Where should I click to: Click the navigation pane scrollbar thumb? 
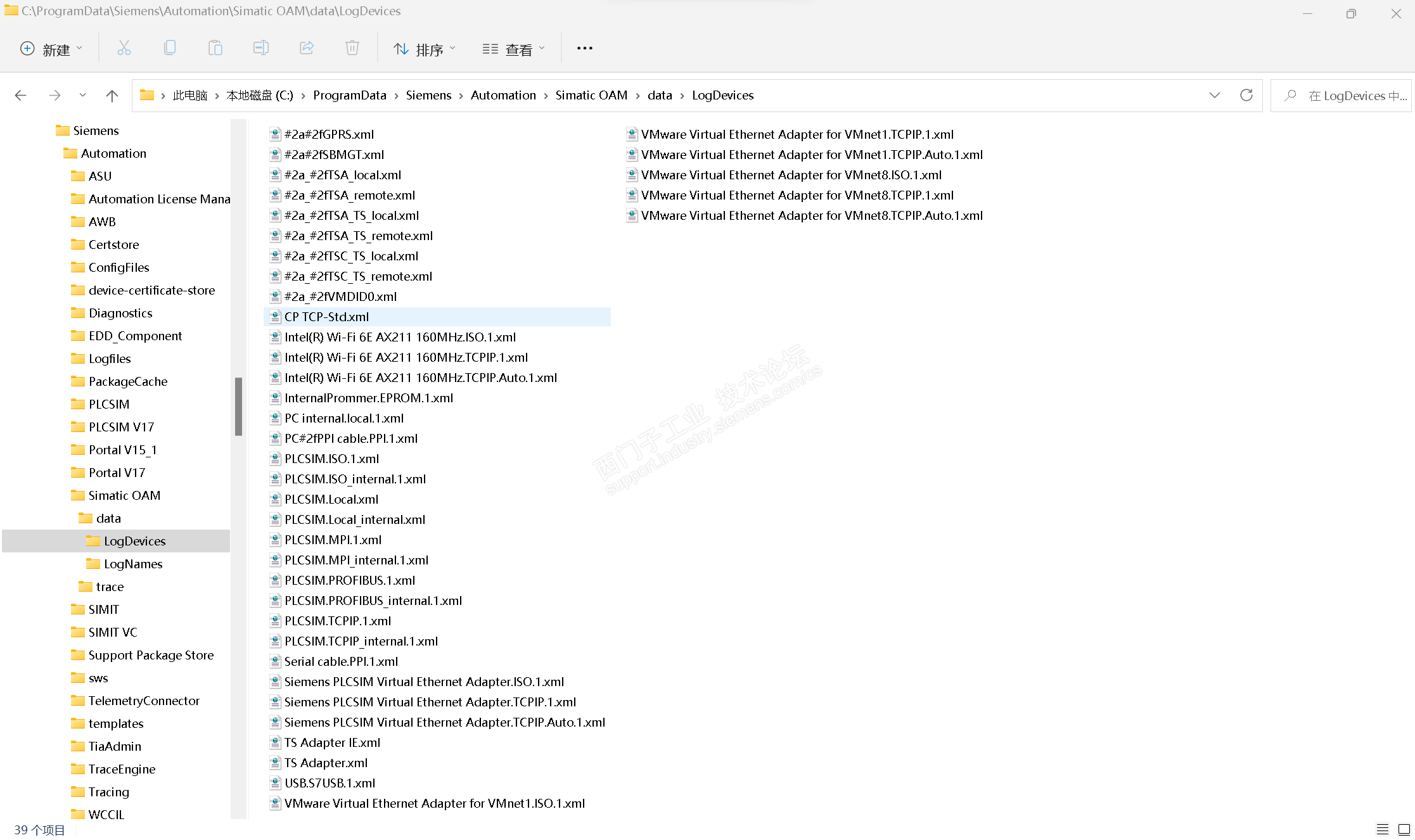coord(238,406)
